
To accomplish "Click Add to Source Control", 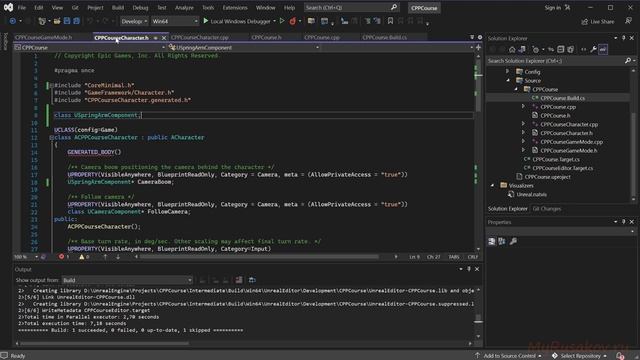I will 509,356.
